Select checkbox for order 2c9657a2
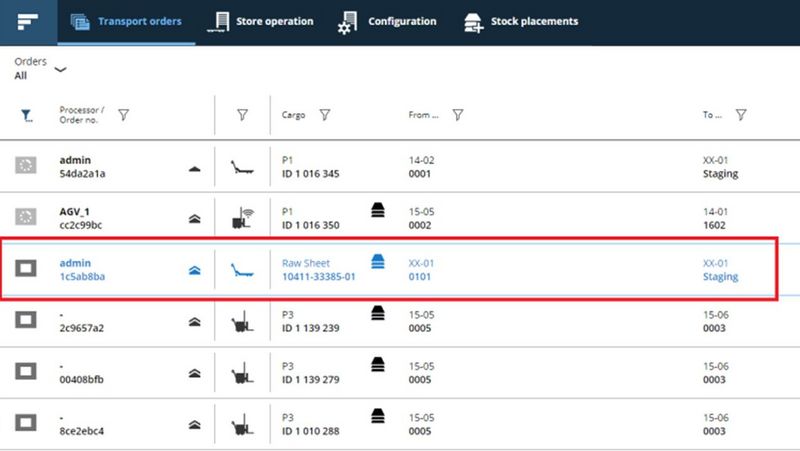800x451 pixels. click(x=26, y=320)
